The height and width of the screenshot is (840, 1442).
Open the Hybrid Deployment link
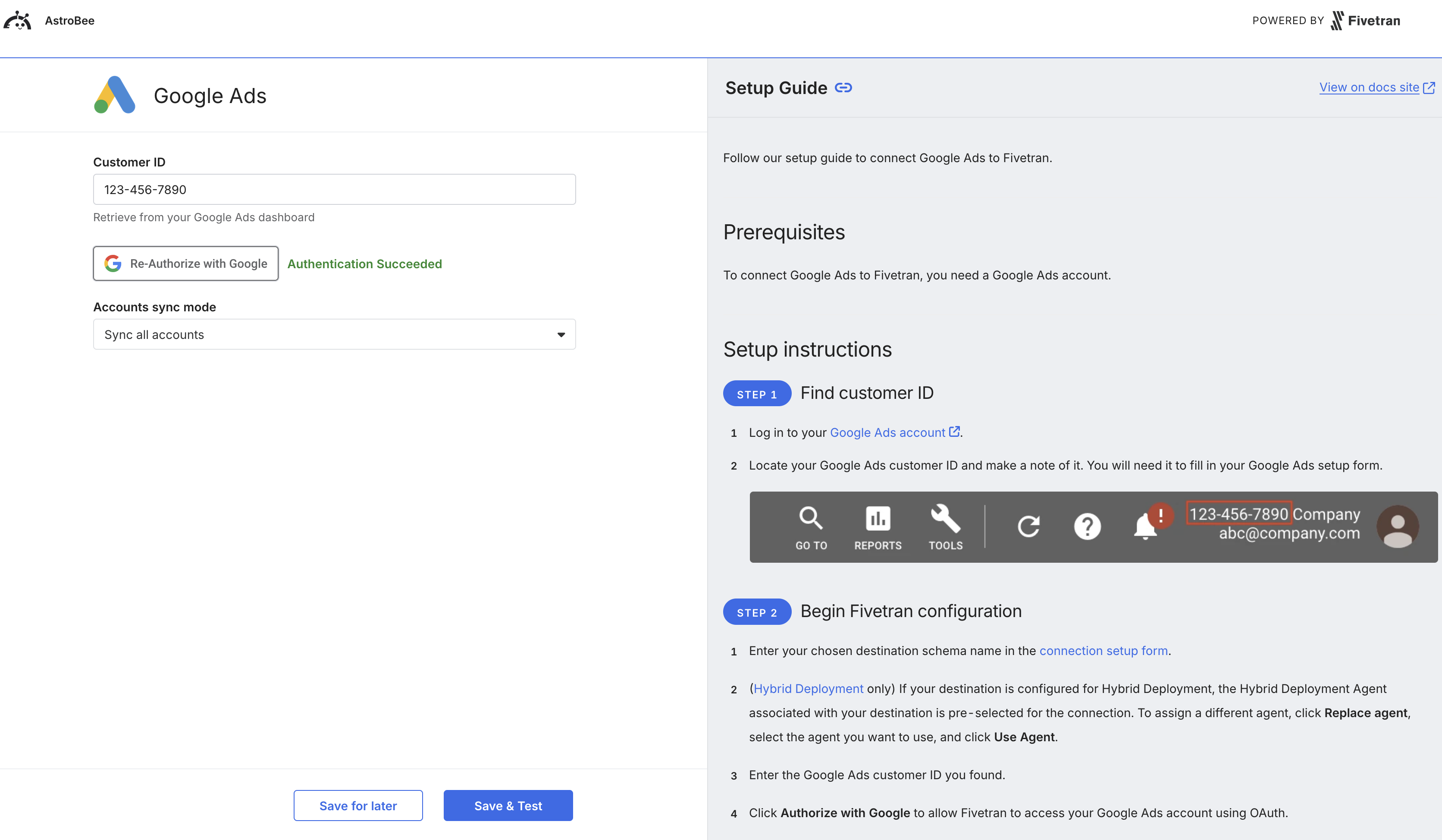click(x=808, y=688)
